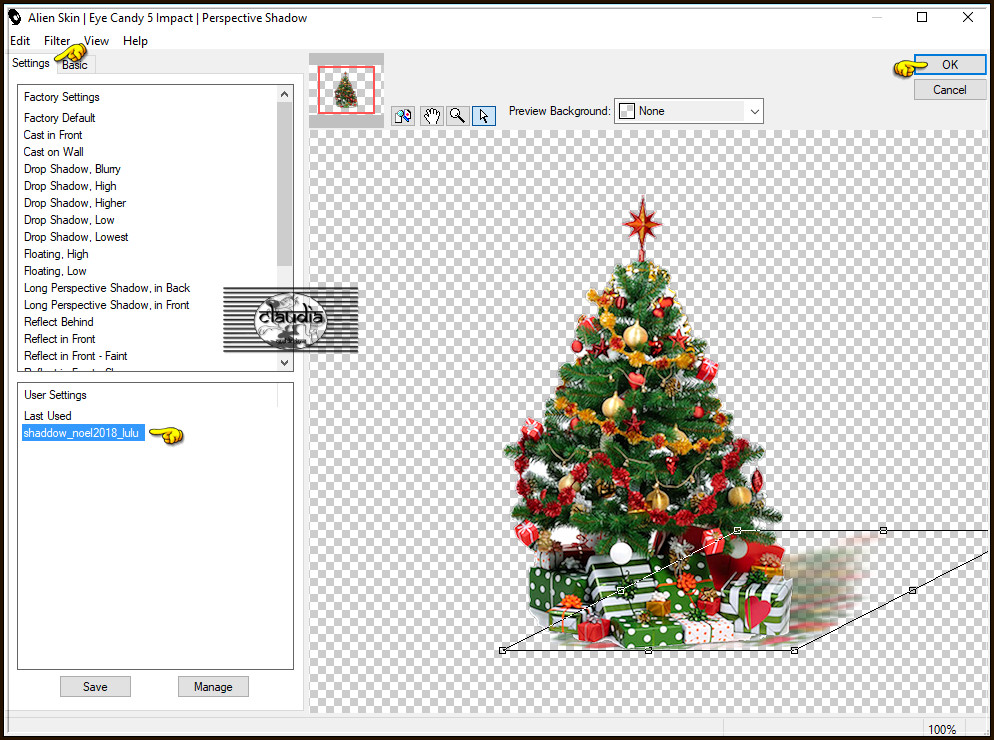Switch to the Basic tab
This screenshot has width=994, height=740.
[x=75, y=65]
